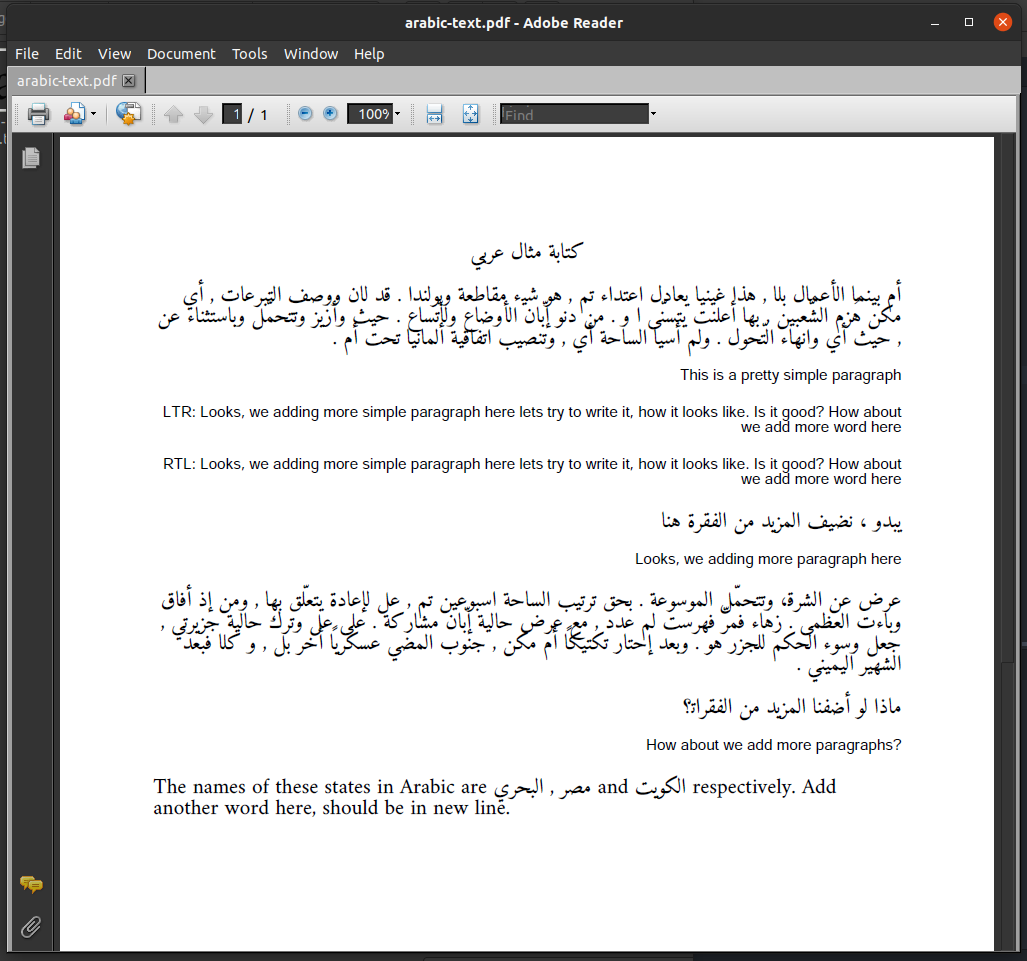The image size is (1027, 961).
Task: Select the Email document icon
Action: 73,113
